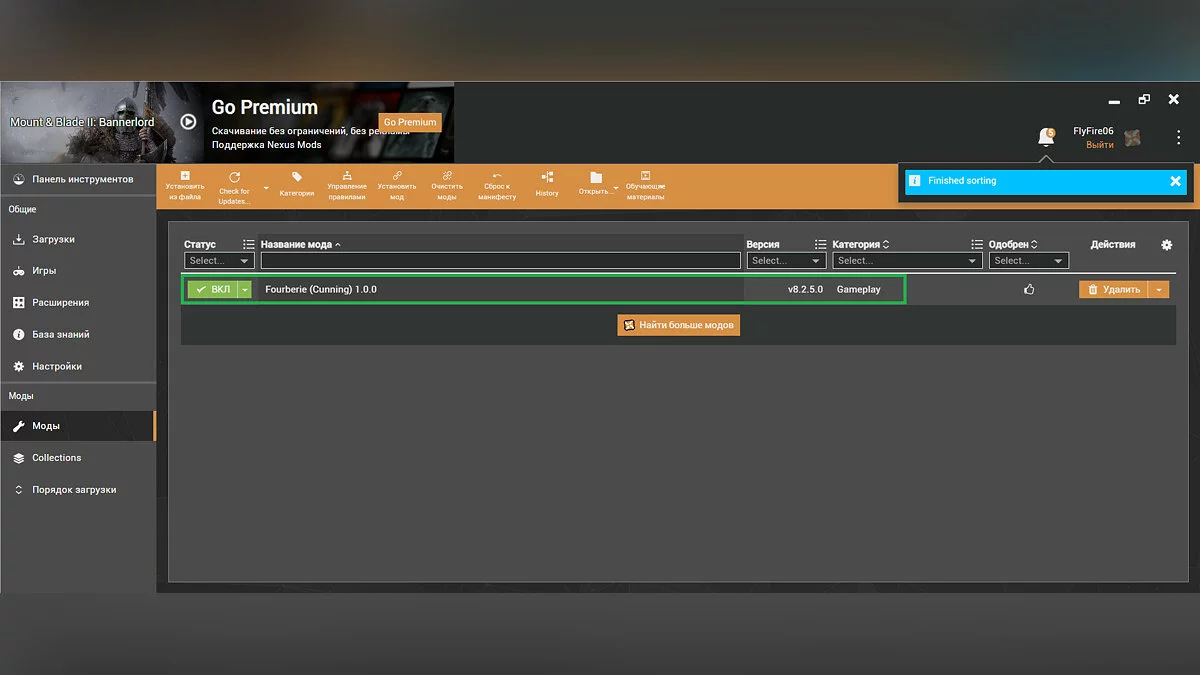Open Tutorials (Обучающие материалы) icon
This screenshot has width=1200, height=675.
(x=646, y=176)
